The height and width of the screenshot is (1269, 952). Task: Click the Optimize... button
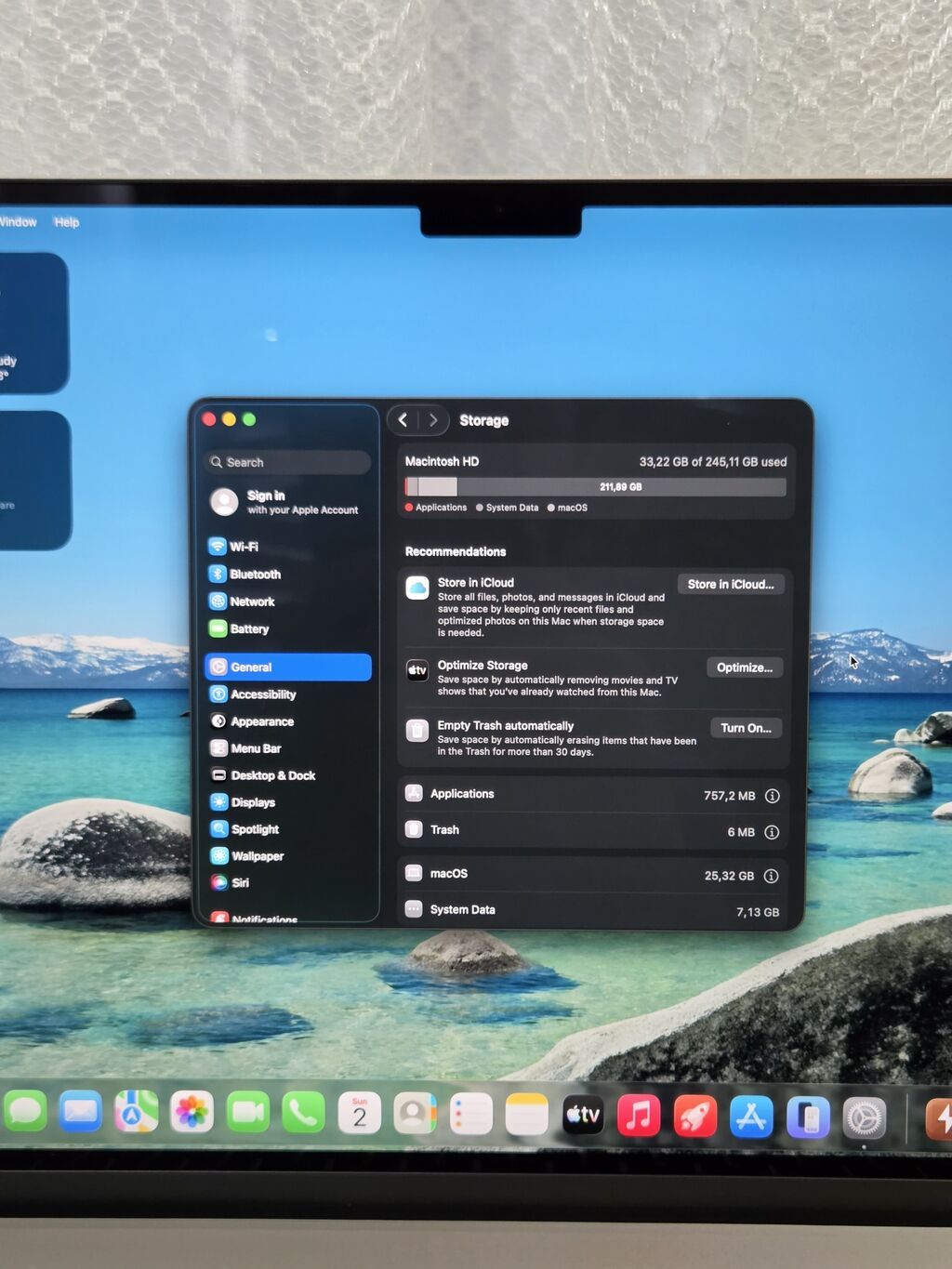[x=745, y=668]
